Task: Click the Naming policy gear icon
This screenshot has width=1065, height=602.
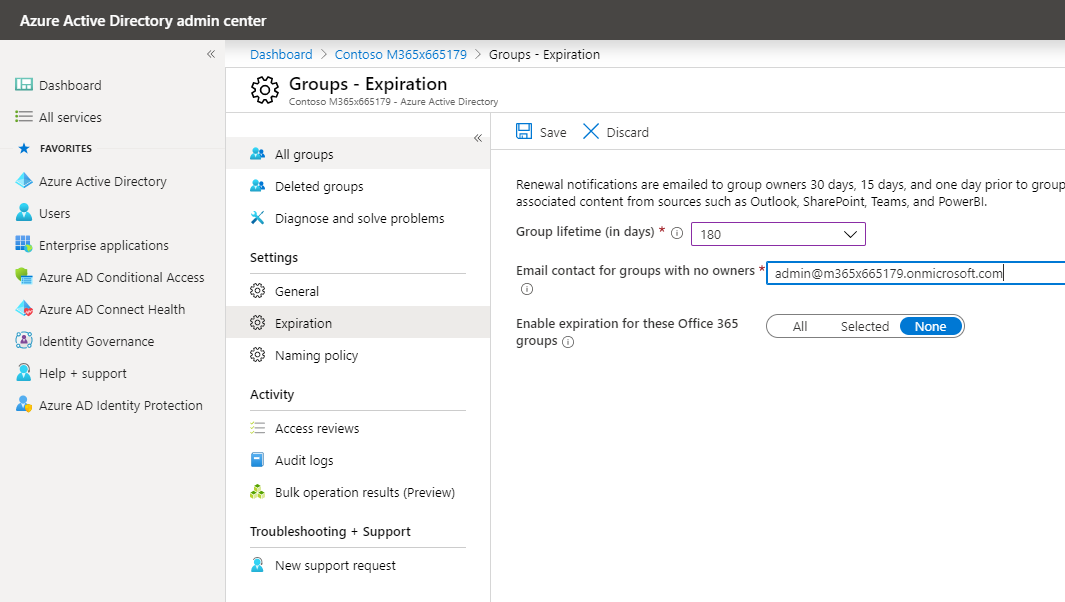Action: pyautogui.click(x=257, y=355)
